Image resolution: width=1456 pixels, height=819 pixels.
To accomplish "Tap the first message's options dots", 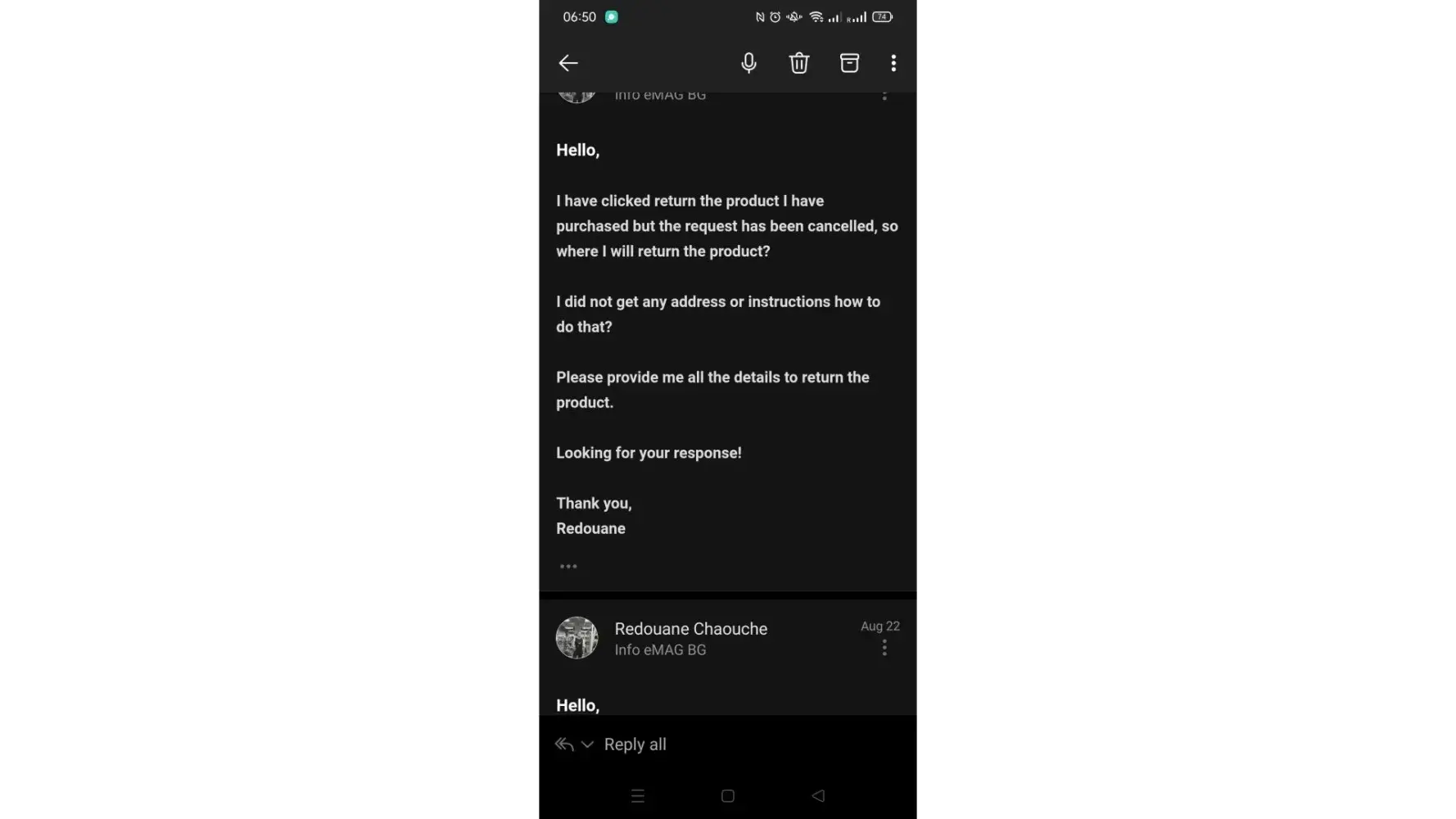I will (884, 96).
